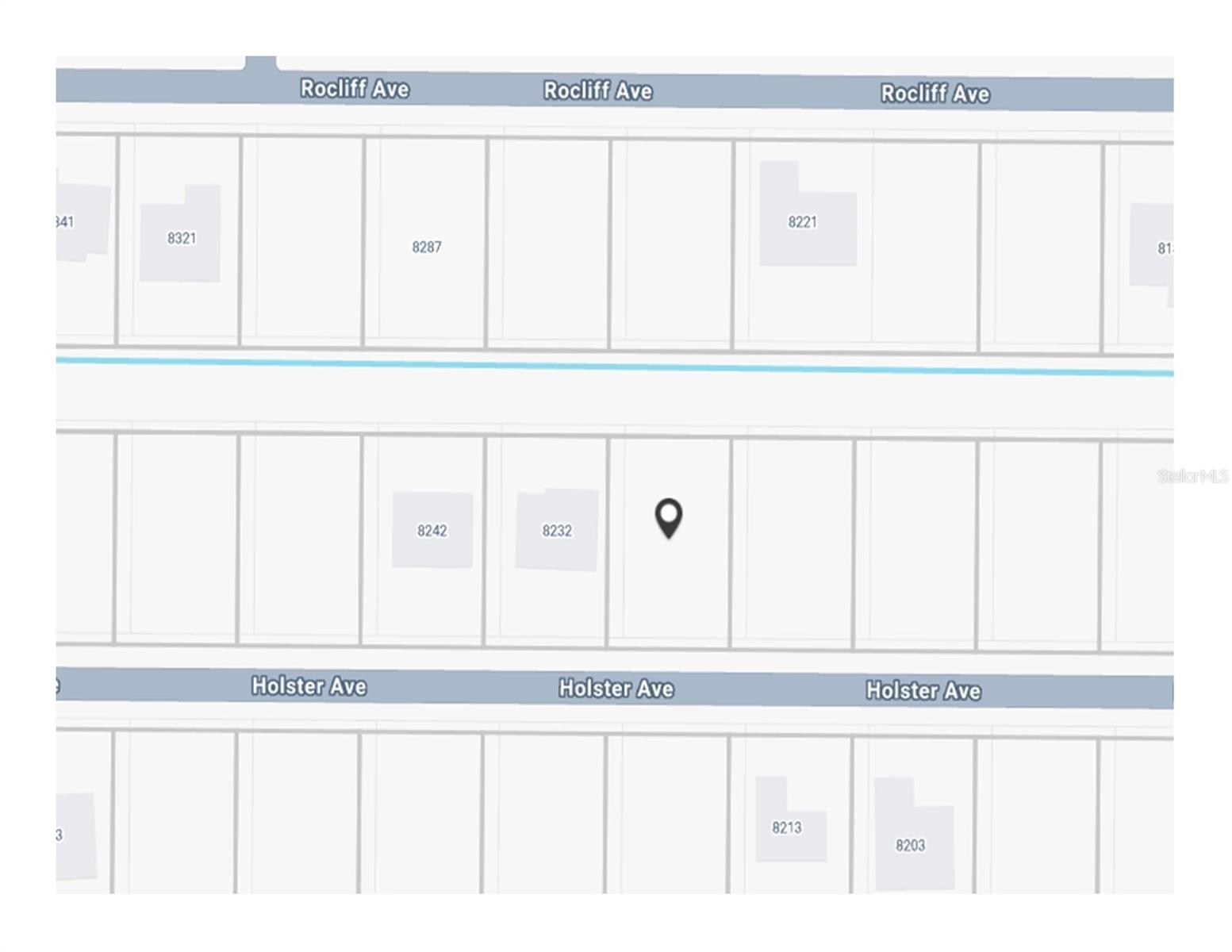Viewport: 1232px width, 952px height.
Task: Click the middle Rocliff Ave street label
Action: coord(598,90)
